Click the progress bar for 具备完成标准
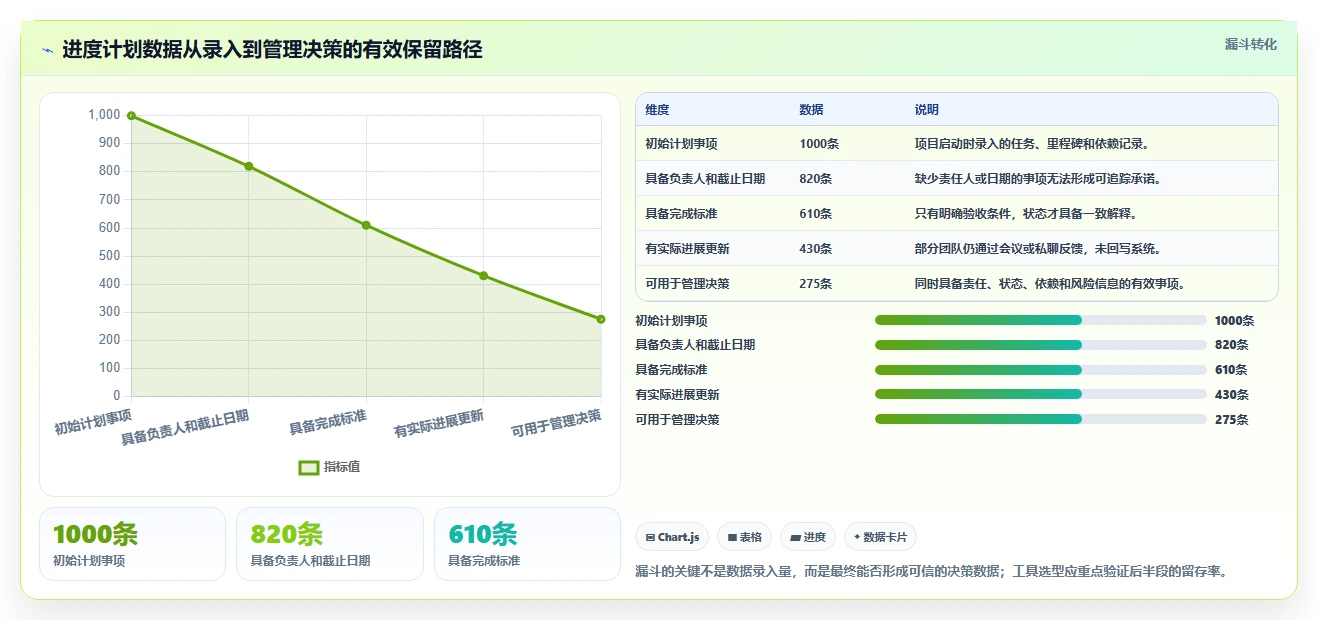Screen dimensions: 1318x620 [x=1041, y=370]
